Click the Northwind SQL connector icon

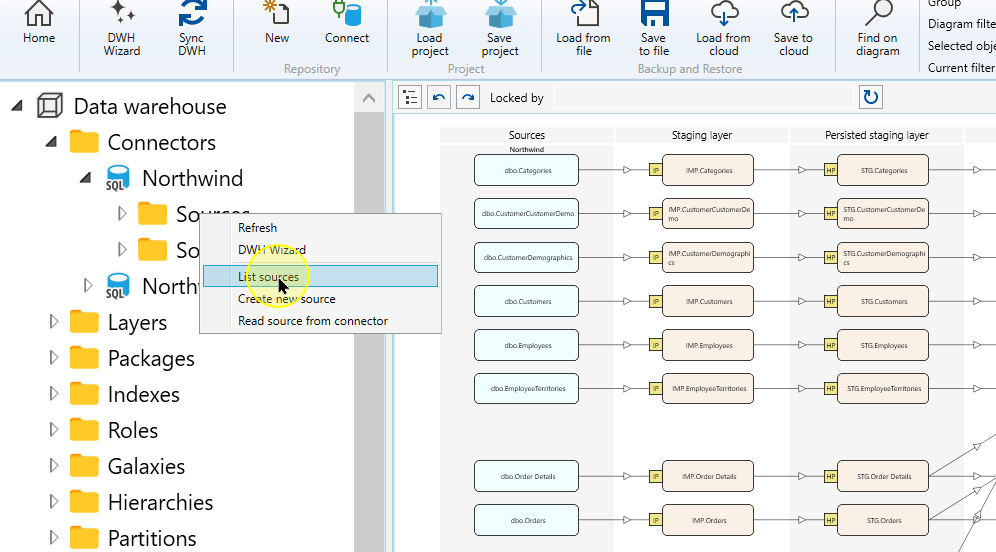pos(118,178)
